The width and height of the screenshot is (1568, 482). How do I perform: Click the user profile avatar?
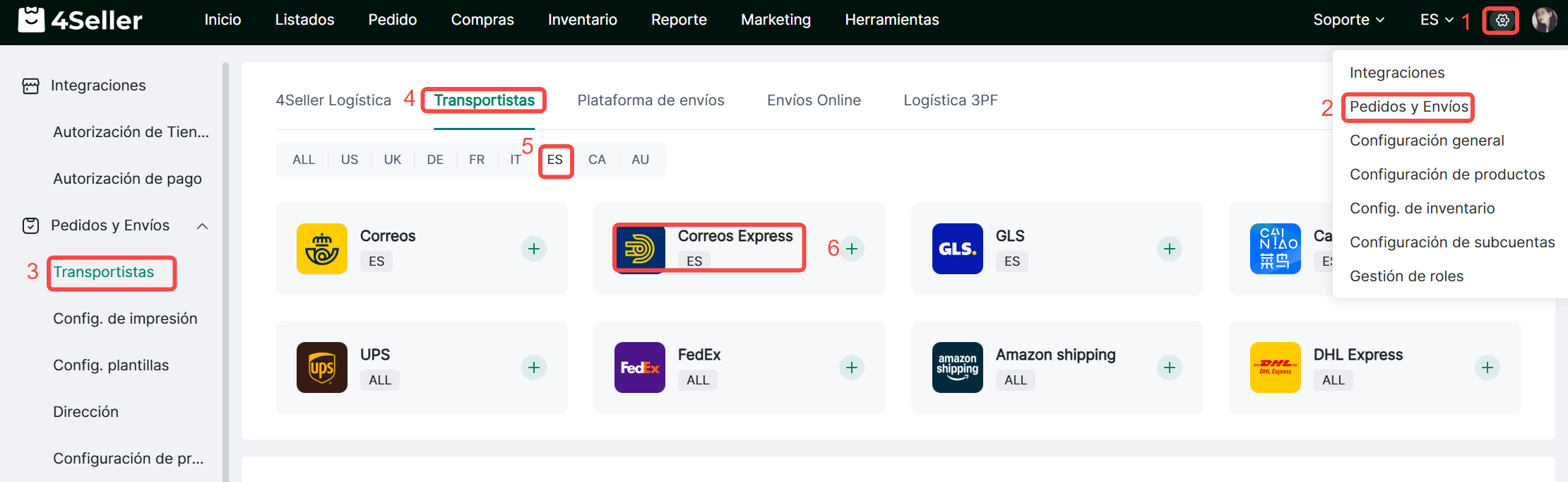[1544, 20]
